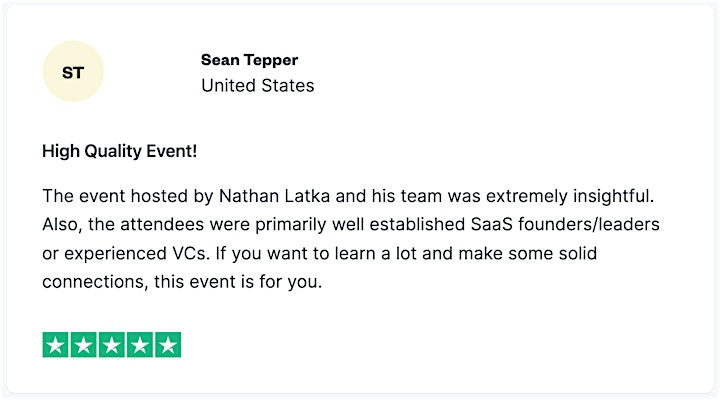Screen dimensions: 720x400
Task: Select the High Quality Event! review title
Action: click(x=119, y=151)
